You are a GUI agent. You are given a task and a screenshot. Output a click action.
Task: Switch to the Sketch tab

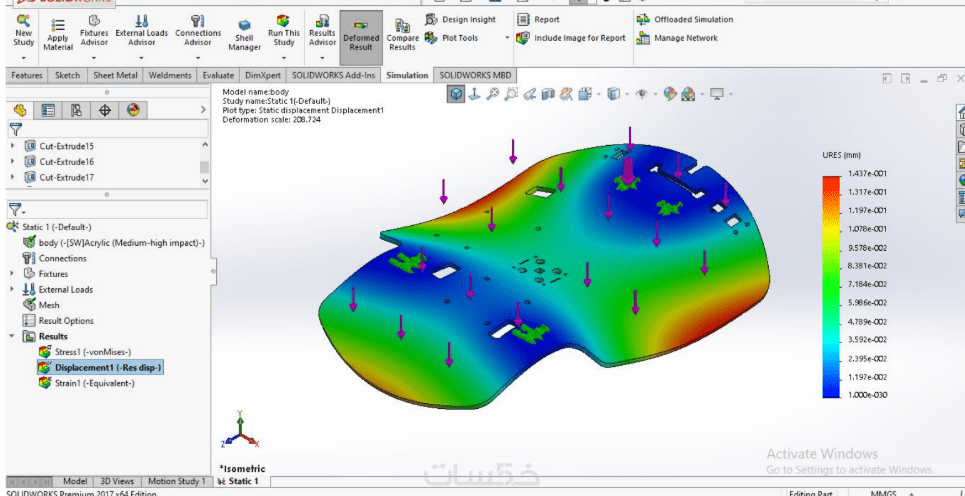pyautogui.click(x=68, y=75)
